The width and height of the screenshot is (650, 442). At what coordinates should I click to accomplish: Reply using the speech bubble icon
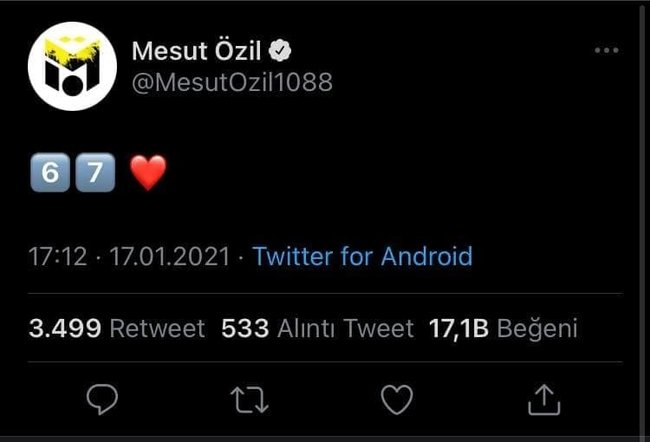coord(101,400)
